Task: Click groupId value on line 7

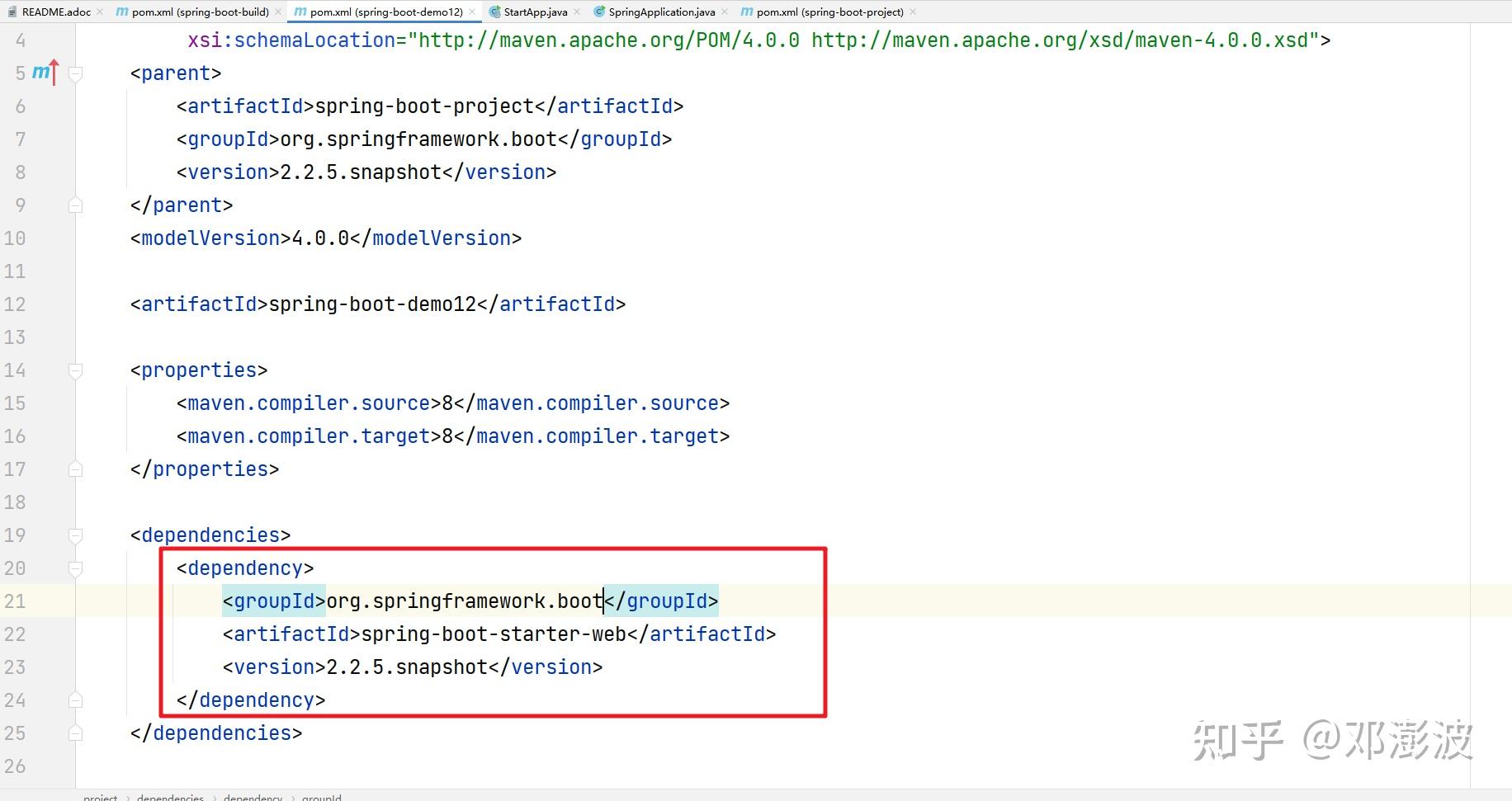Action: click(418, 139)
